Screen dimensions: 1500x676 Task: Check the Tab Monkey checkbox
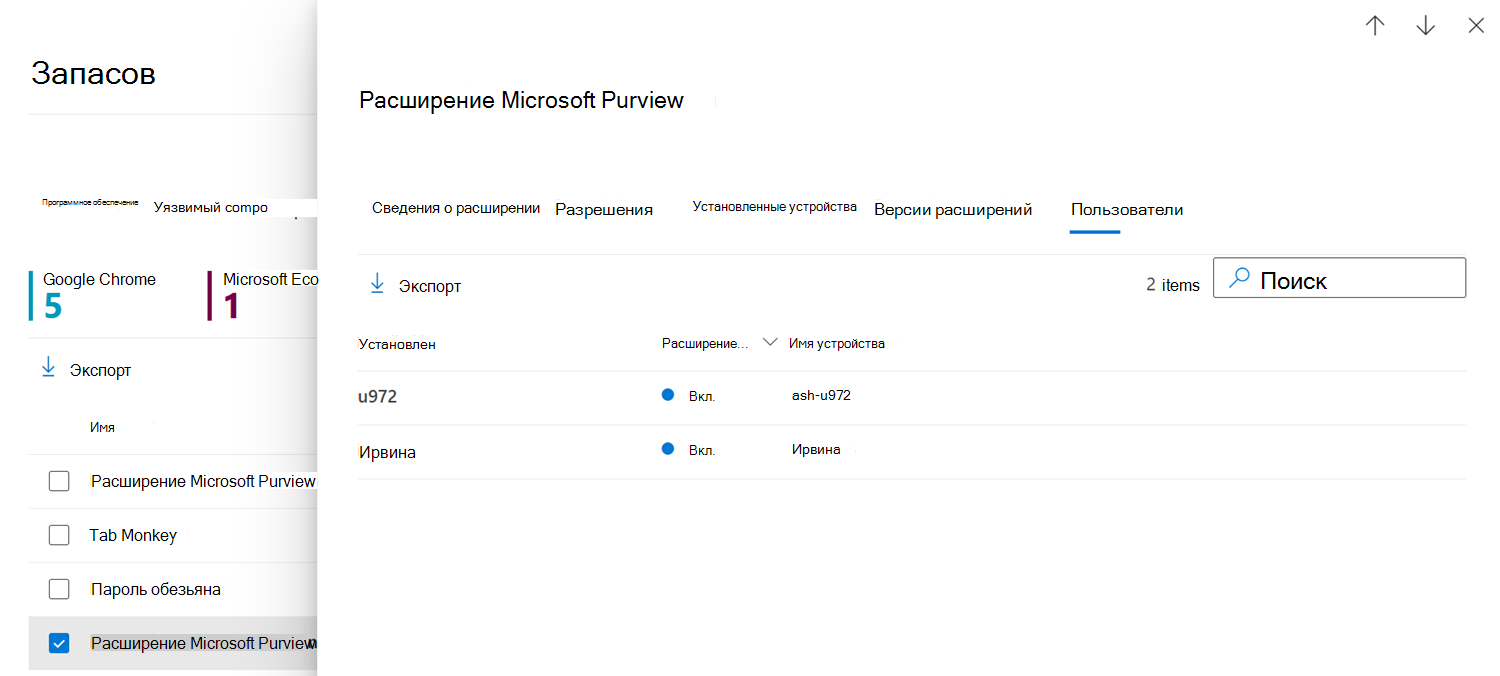(x=59, y=535)
